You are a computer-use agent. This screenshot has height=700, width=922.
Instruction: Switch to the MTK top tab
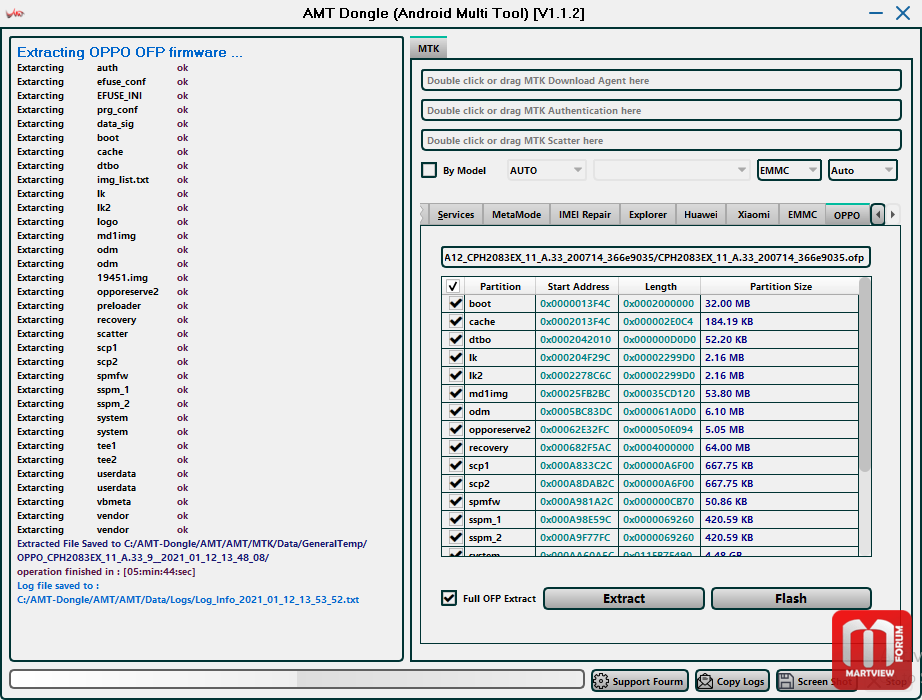point(429,48)
